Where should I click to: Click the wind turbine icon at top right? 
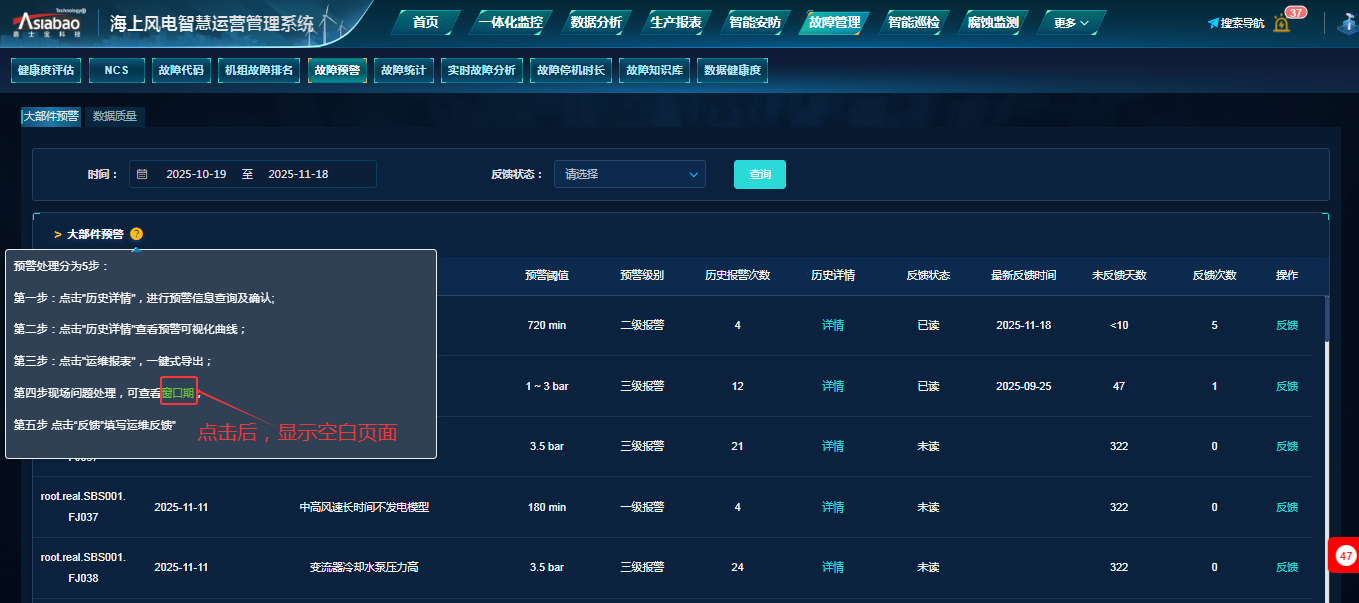(1347, 23)
